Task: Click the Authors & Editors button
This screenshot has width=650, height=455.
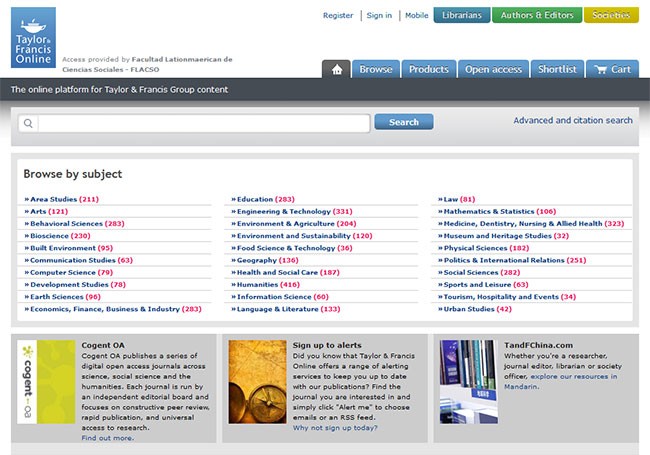Action: pos(537,15)
